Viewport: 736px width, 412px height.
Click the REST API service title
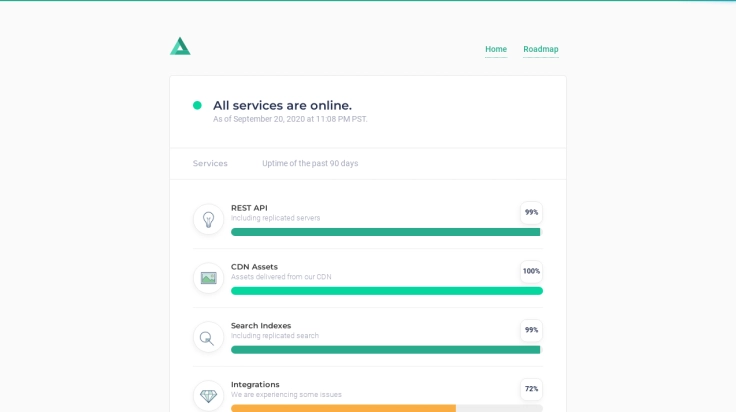coord(249,208)
